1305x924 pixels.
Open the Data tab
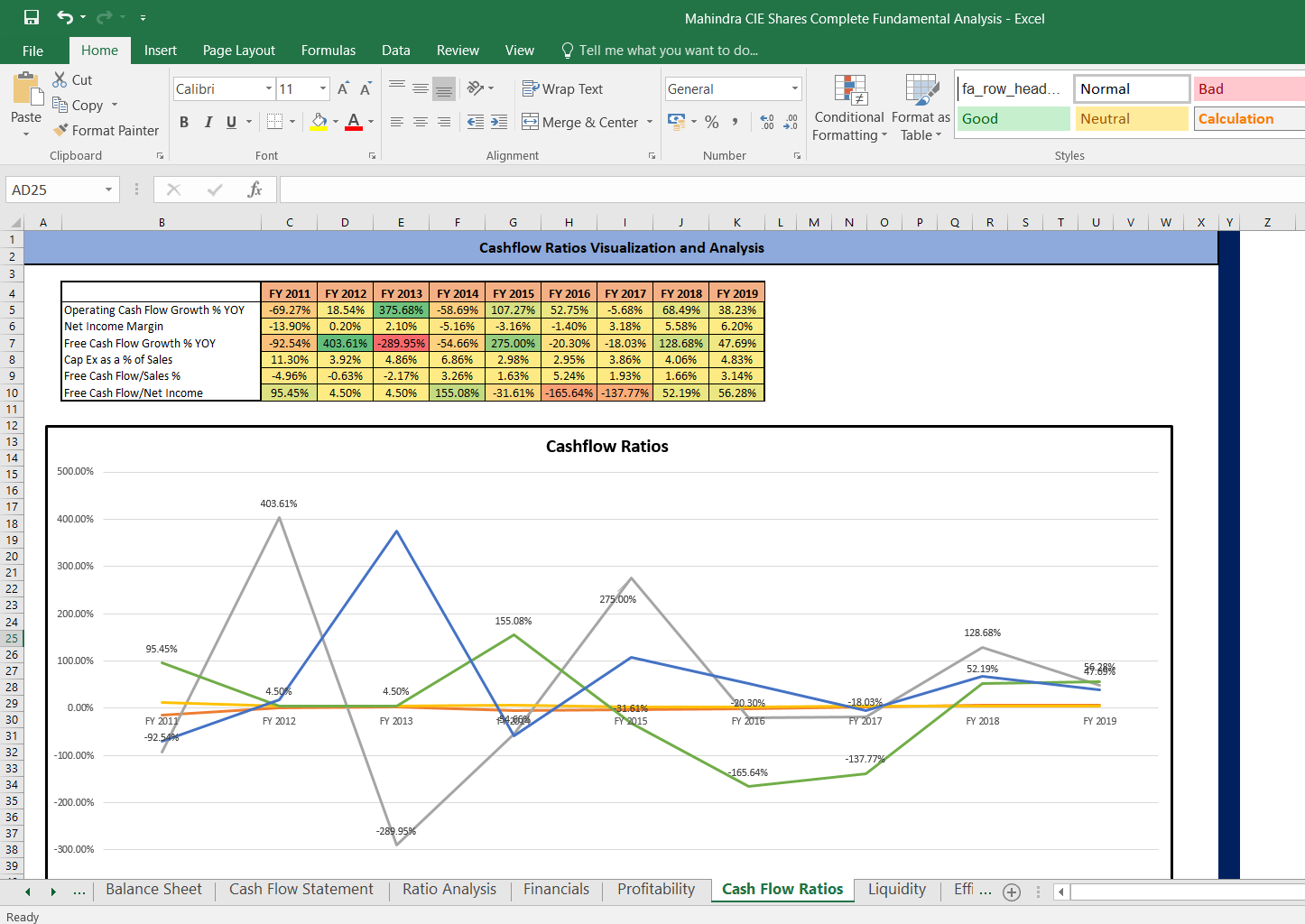tap(395, 51)
